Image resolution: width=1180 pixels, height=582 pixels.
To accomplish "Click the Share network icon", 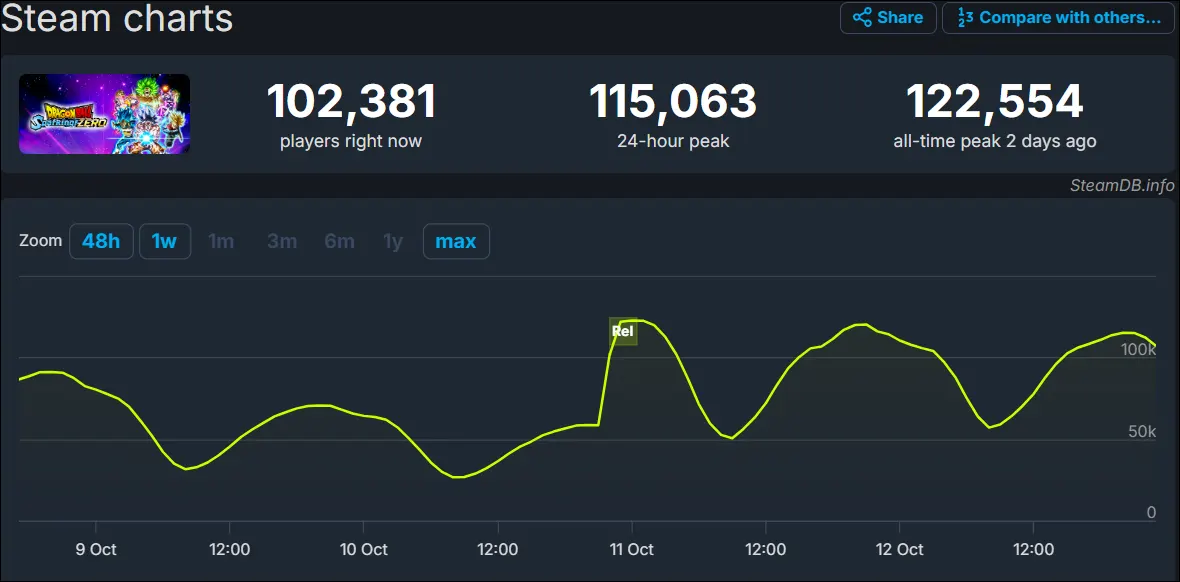I will [x=862, y=18].
